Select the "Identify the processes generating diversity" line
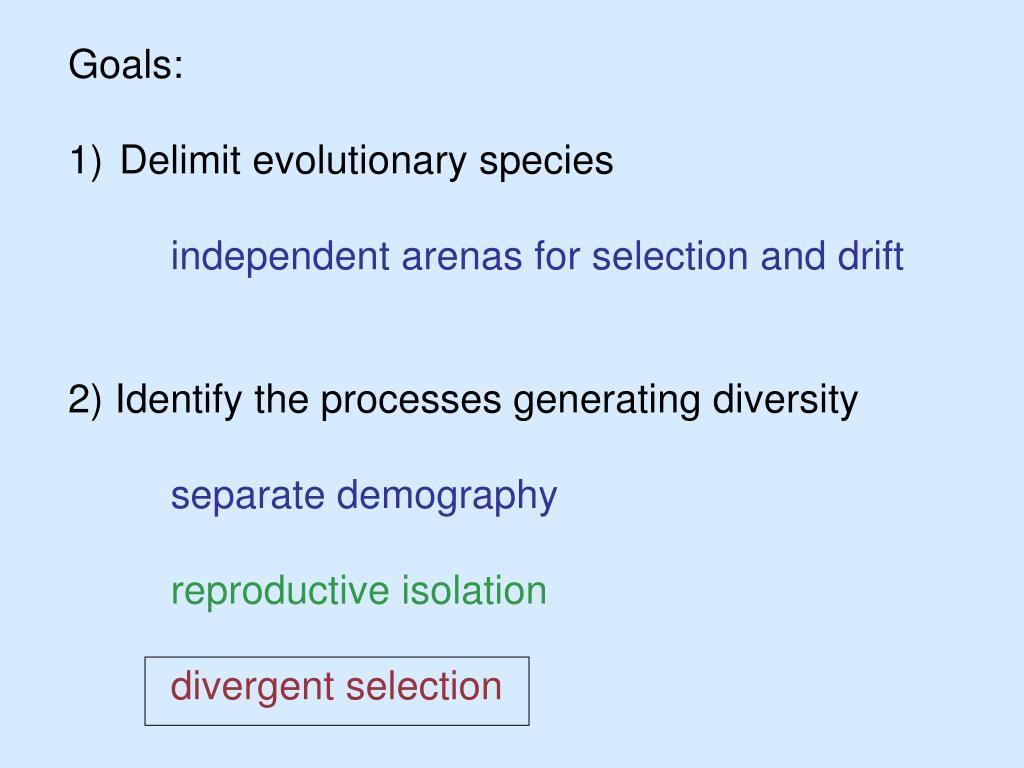The image size is (1024, 768). coord(487,400)
